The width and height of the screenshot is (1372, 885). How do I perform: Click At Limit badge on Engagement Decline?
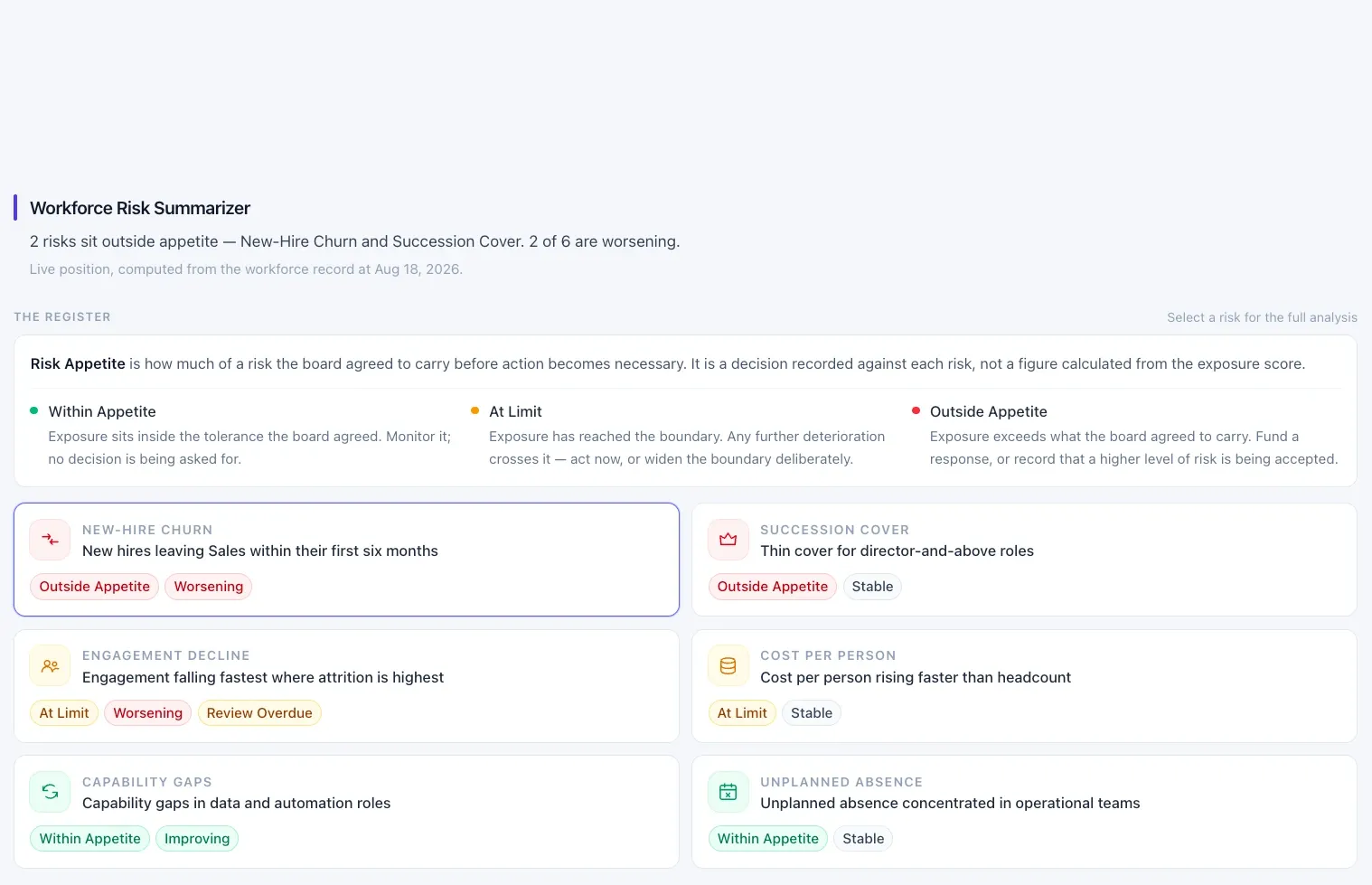click(x=64, y=713)
